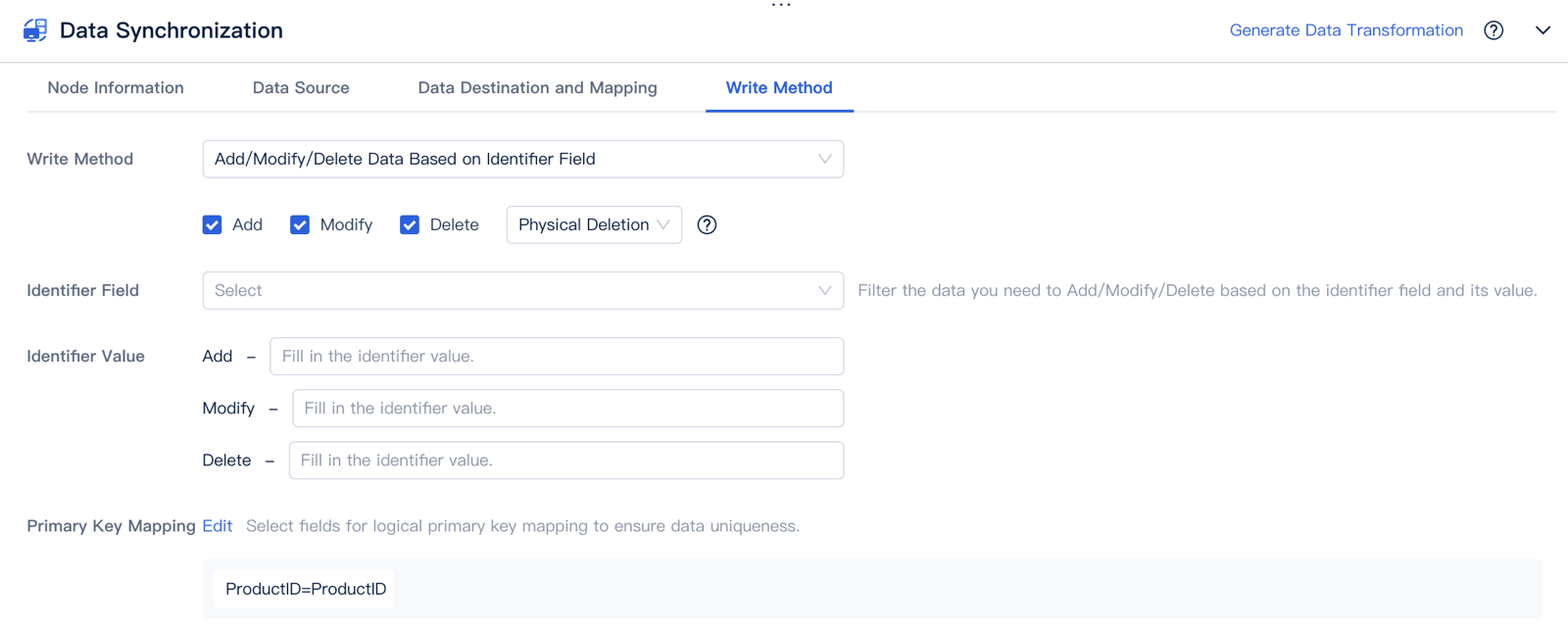1568x633 pixels.
Task: Click the Data Synchronization title text
Action: pyautogui.click(x=171, y=30)
